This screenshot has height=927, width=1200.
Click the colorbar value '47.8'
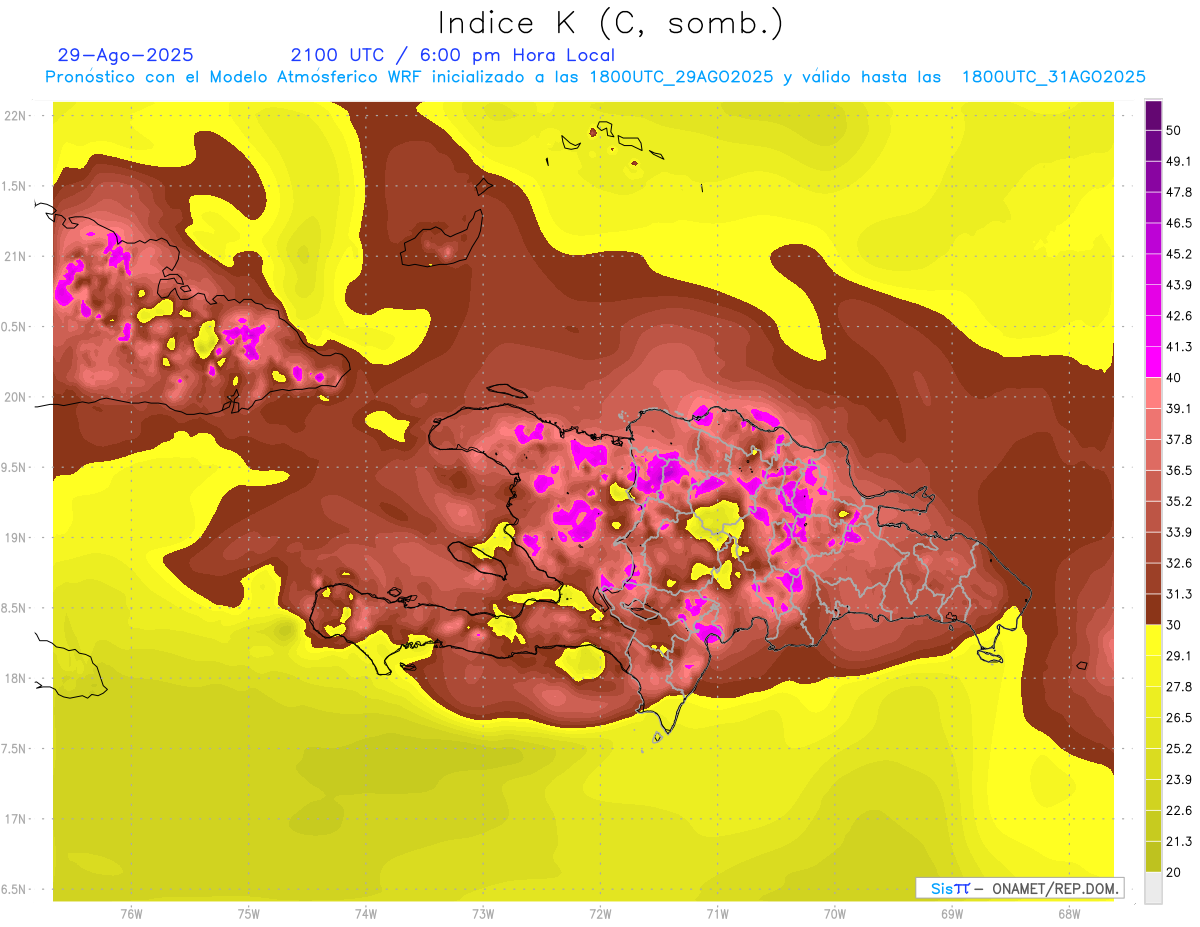[x=1179, y=192]
